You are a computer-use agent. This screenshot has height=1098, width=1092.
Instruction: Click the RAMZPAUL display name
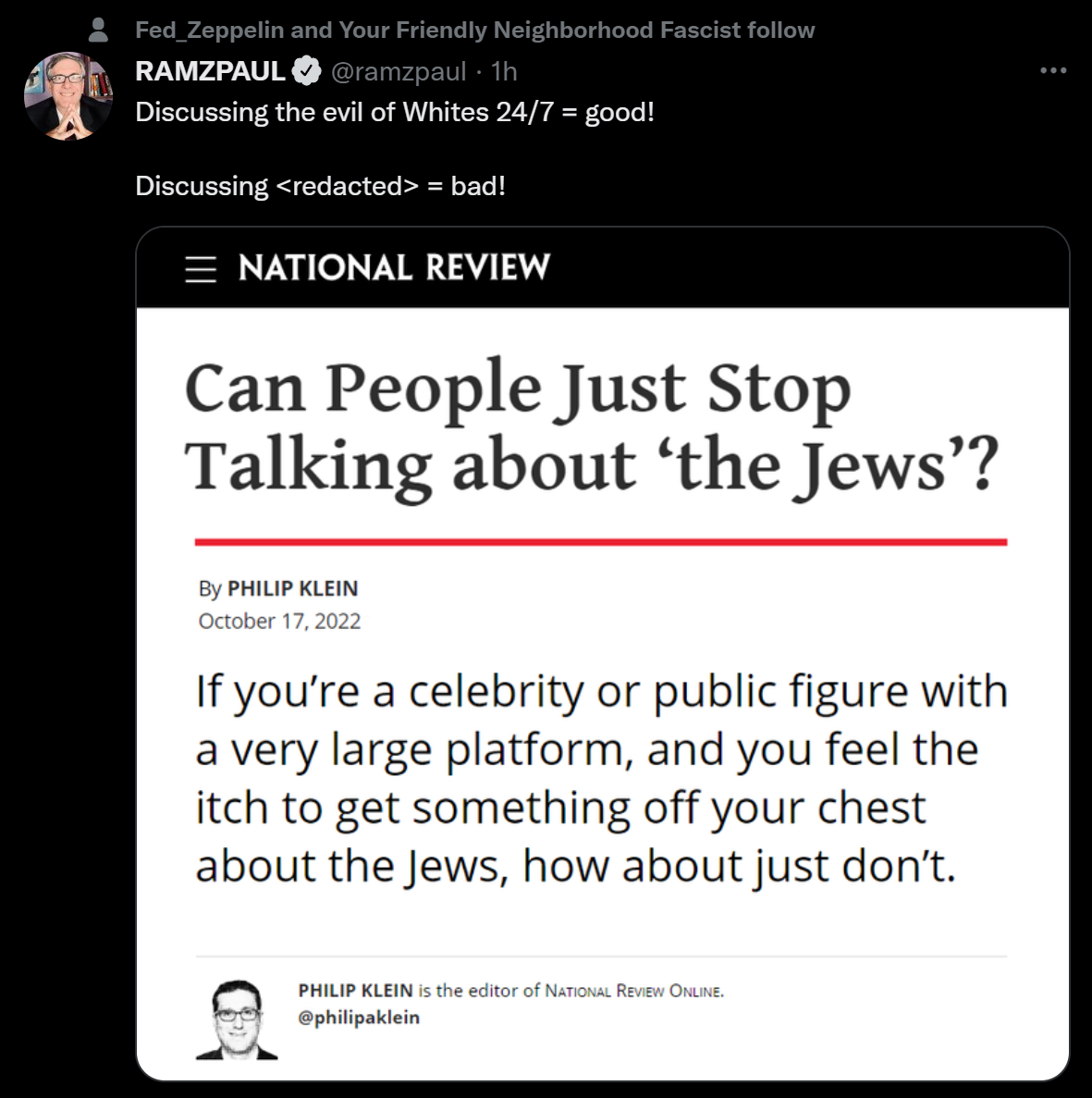click(x=210, y=71)
